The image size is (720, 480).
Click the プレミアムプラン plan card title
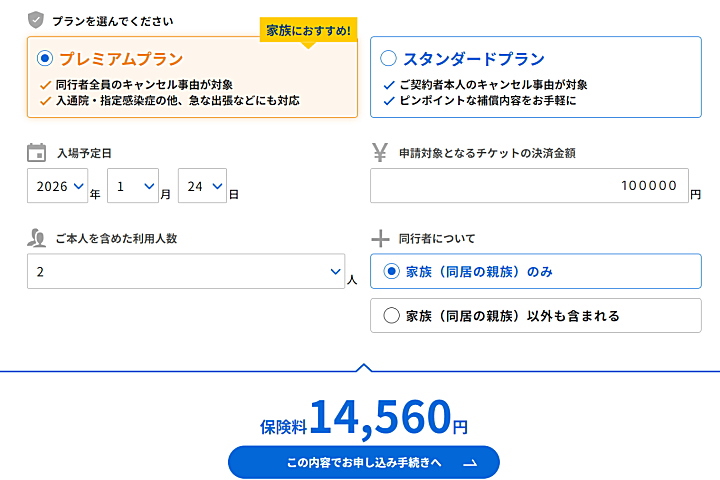pos(121,59)
